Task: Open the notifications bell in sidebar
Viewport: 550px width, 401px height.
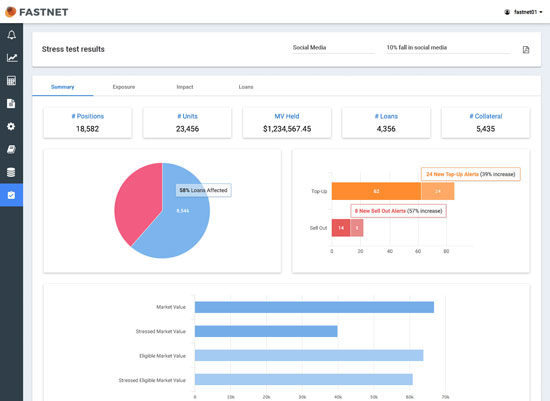Action: (12, 35)
